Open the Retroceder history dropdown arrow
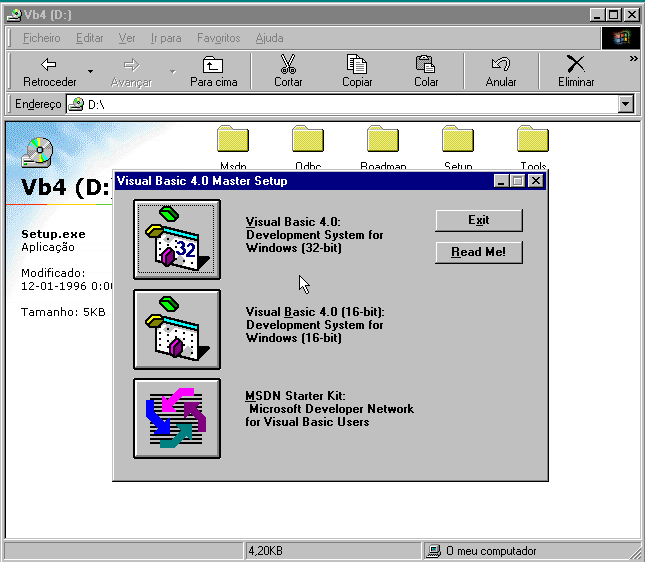 (90, 72)
